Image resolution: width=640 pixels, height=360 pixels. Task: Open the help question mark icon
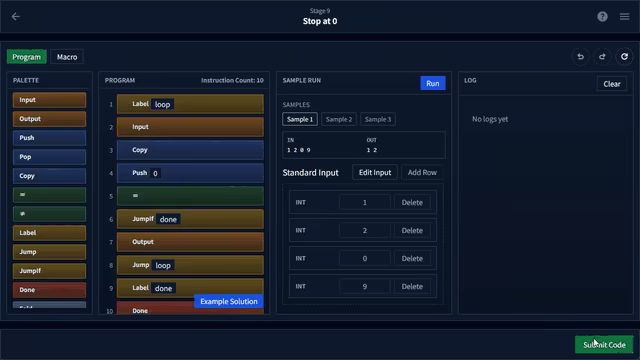point(602,16)
